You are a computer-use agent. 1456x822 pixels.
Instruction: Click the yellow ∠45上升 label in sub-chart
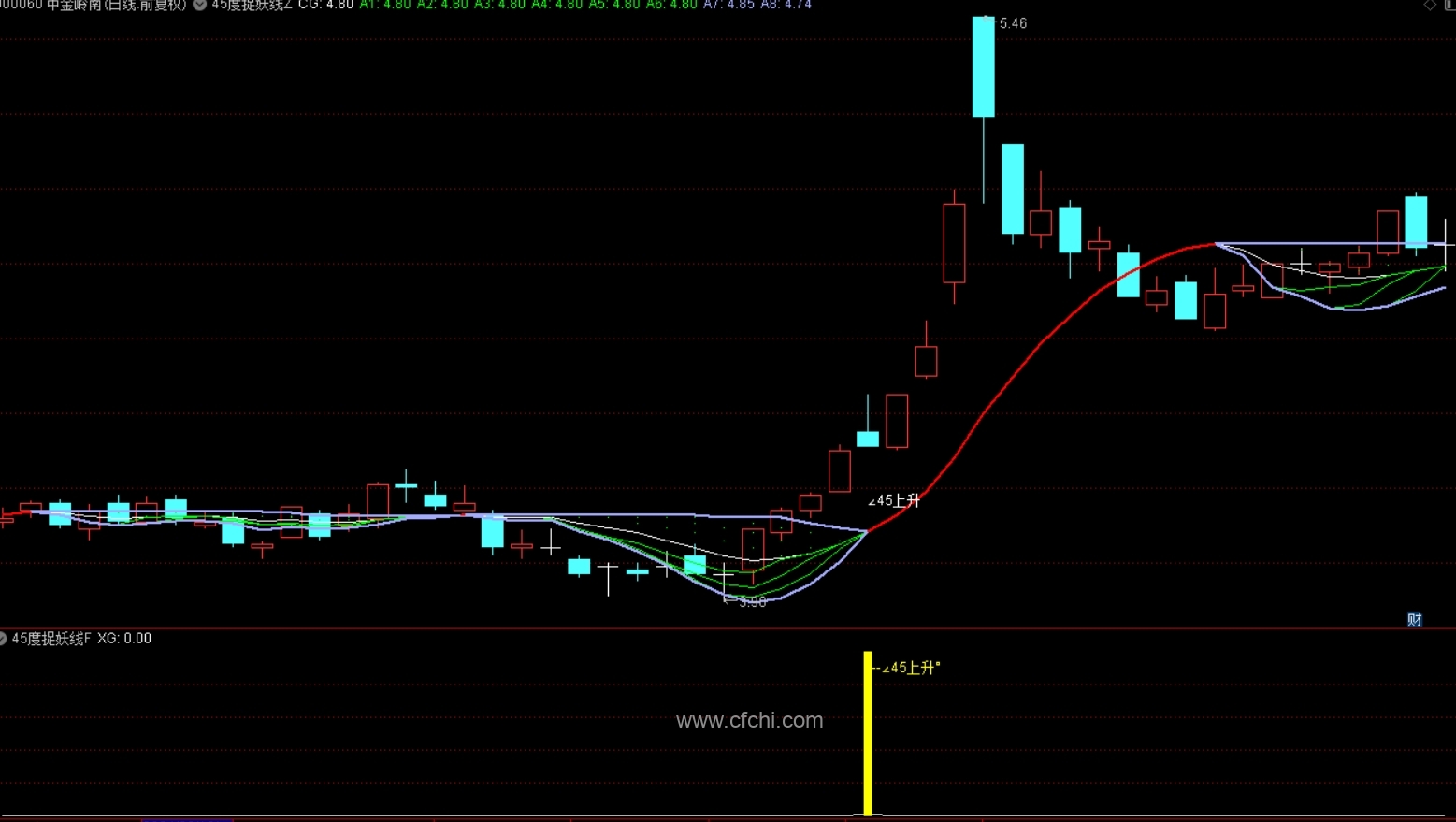tap(911, 668)
